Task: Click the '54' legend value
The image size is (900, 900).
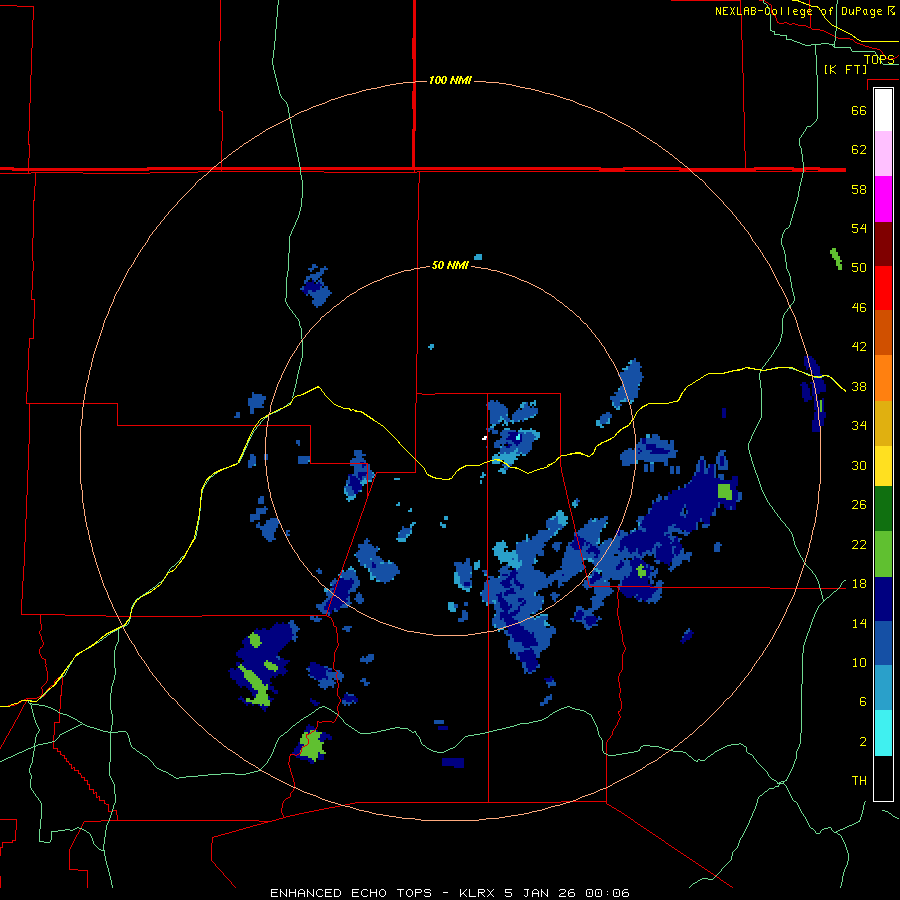Action: (x=859, y=228)
